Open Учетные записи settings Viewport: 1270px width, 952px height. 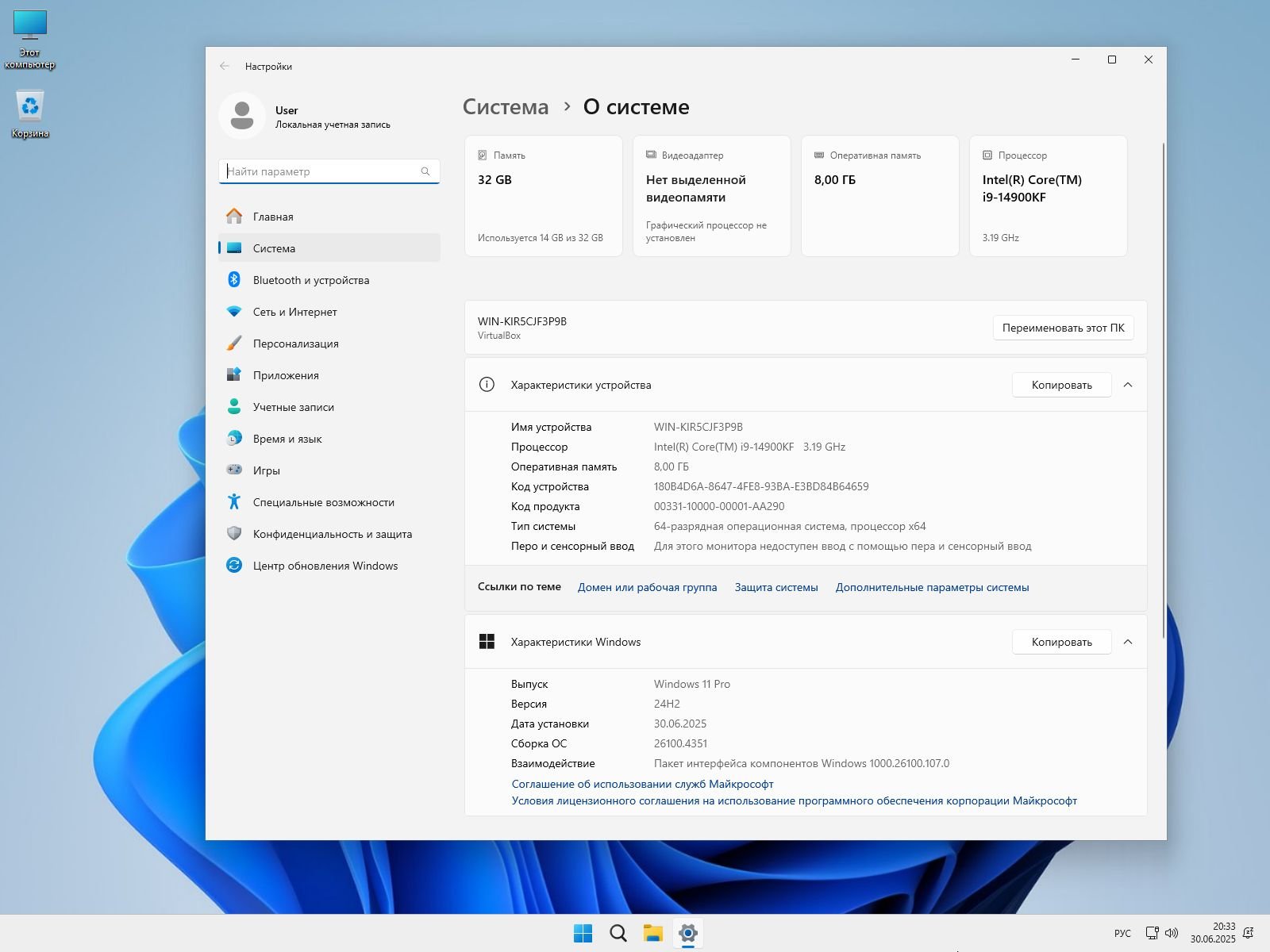point(329,407)
